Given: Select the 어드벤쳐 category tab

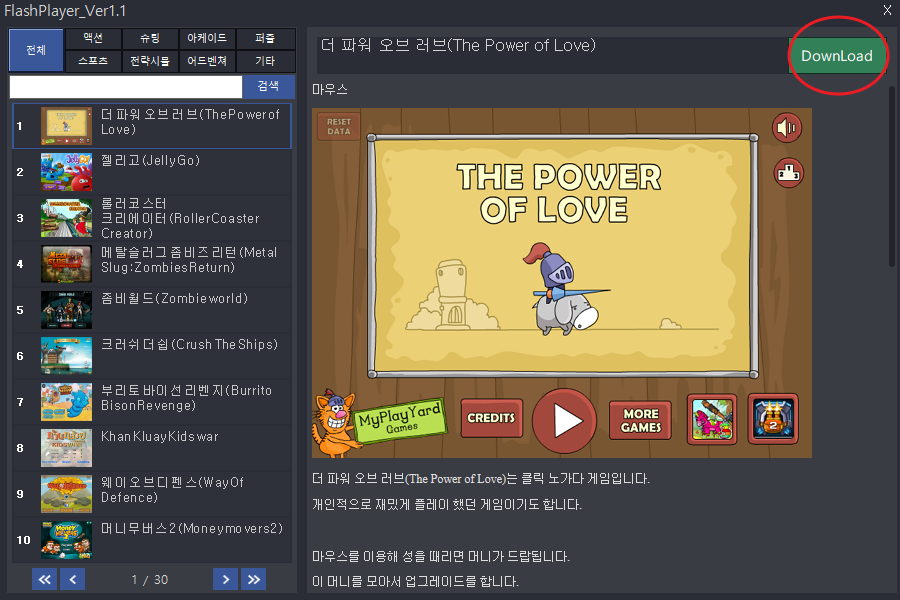Looking at the screenshot, I should [207, 61].
